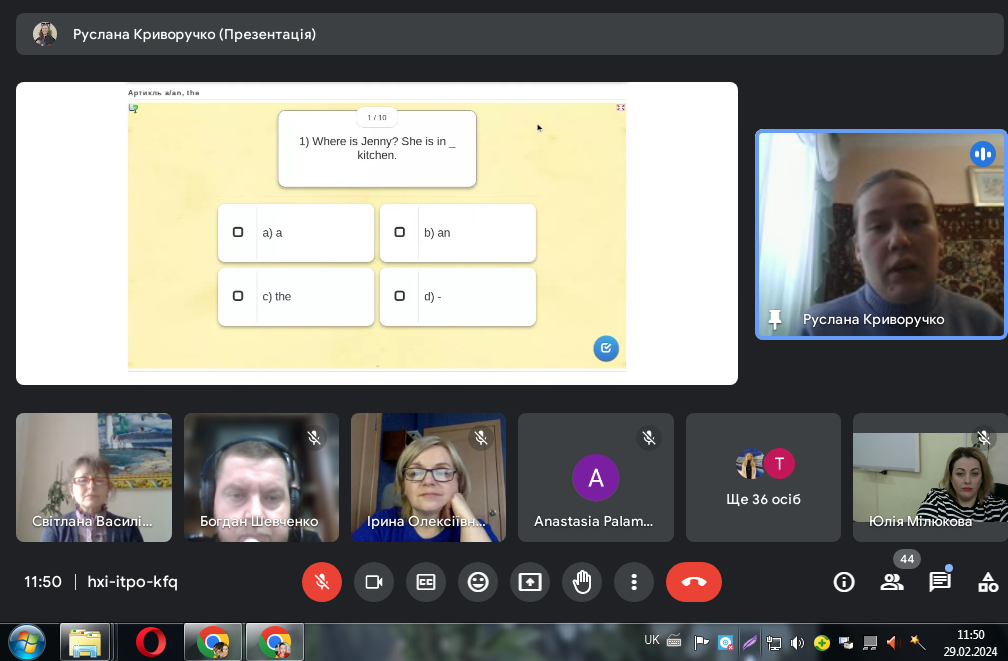Show the participants panel
This screenshot has height=661, width=1008.
(892, 582)
